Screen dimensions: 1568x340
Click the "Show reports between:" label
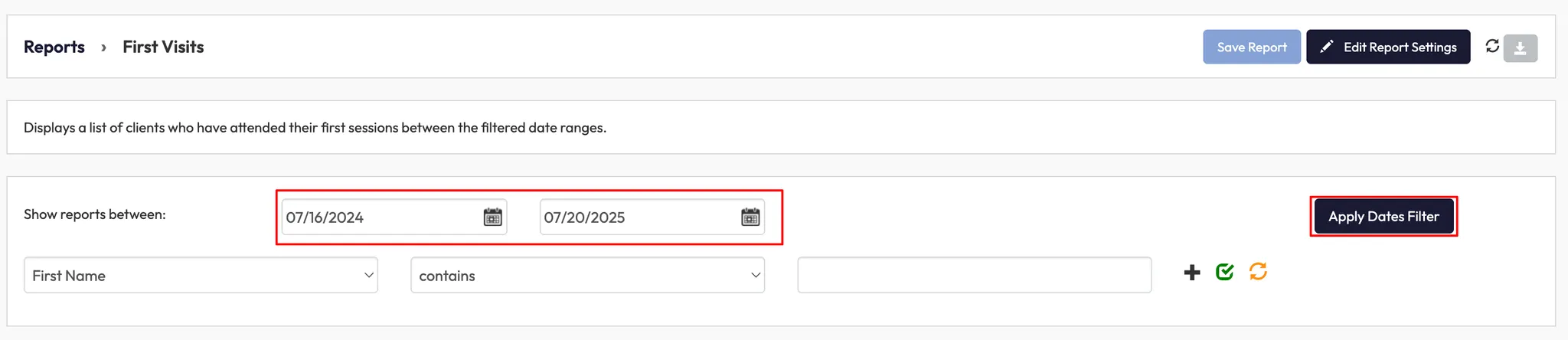tap(94, 214)
